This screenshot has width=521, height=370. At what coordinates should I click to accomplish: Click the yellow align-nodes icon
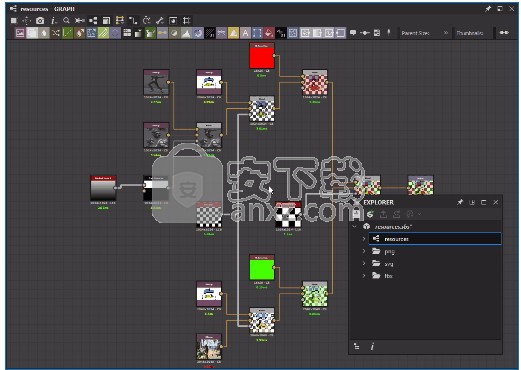coord(120,21)
